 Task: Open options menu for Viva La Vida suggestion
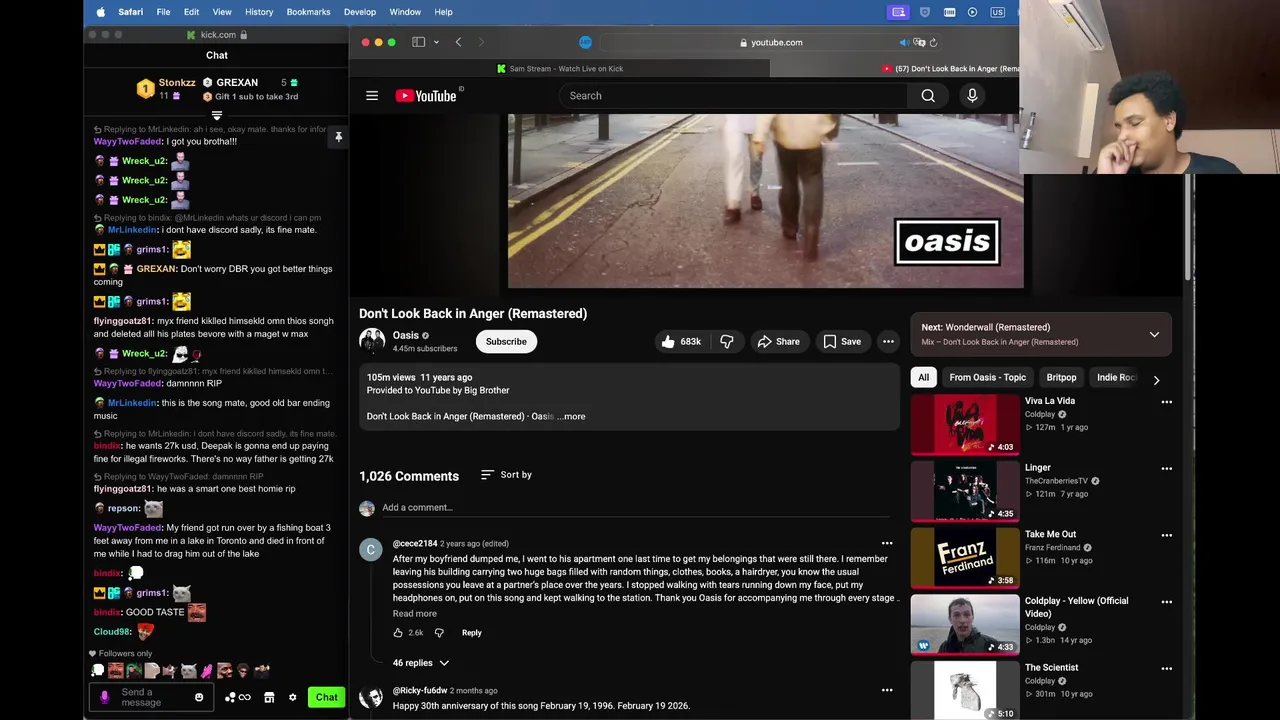1166,402
